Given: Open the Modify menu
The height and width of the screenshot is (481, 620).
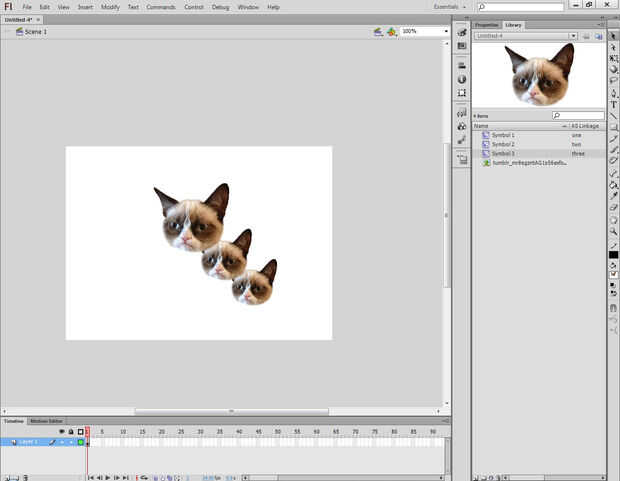Looking at the screenshot, I should pos(110,7).
